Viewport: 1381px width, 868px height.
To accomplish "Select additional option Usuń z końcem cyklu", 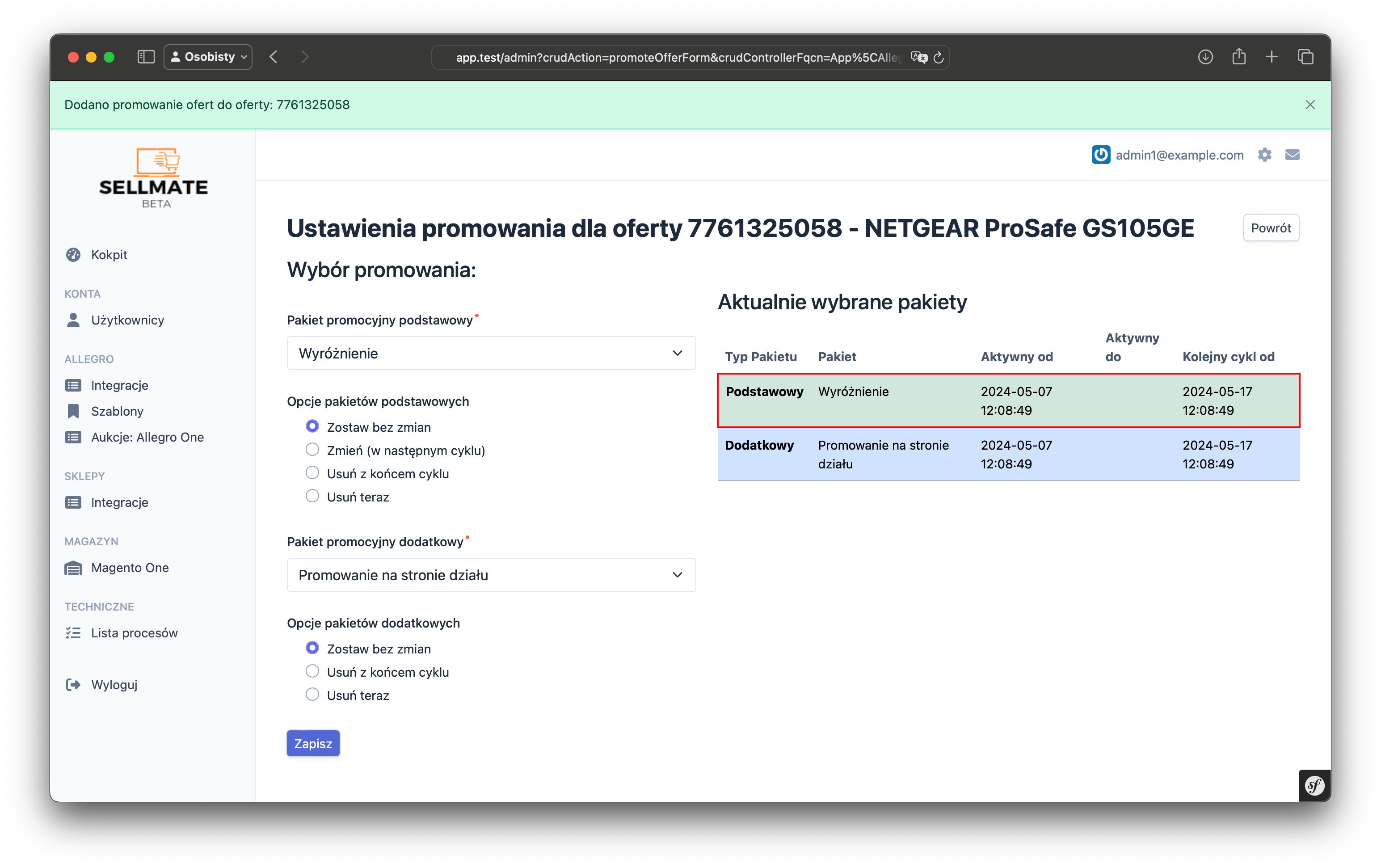I will pyautogui.click(x=312, y=671).
